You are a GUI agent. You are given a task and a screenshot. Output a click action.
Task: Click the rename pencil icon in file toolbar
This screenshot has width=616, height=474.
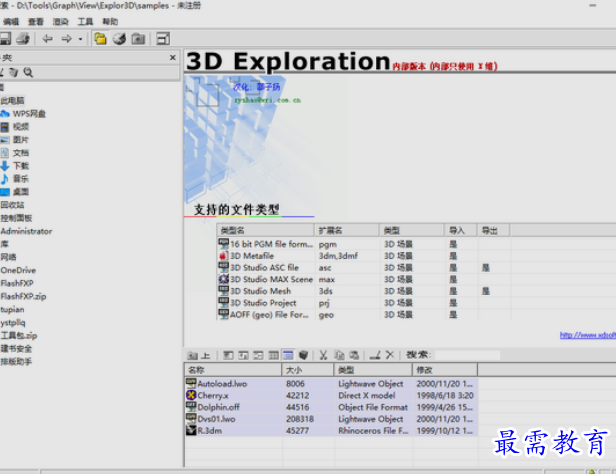(x=375, y=355)
